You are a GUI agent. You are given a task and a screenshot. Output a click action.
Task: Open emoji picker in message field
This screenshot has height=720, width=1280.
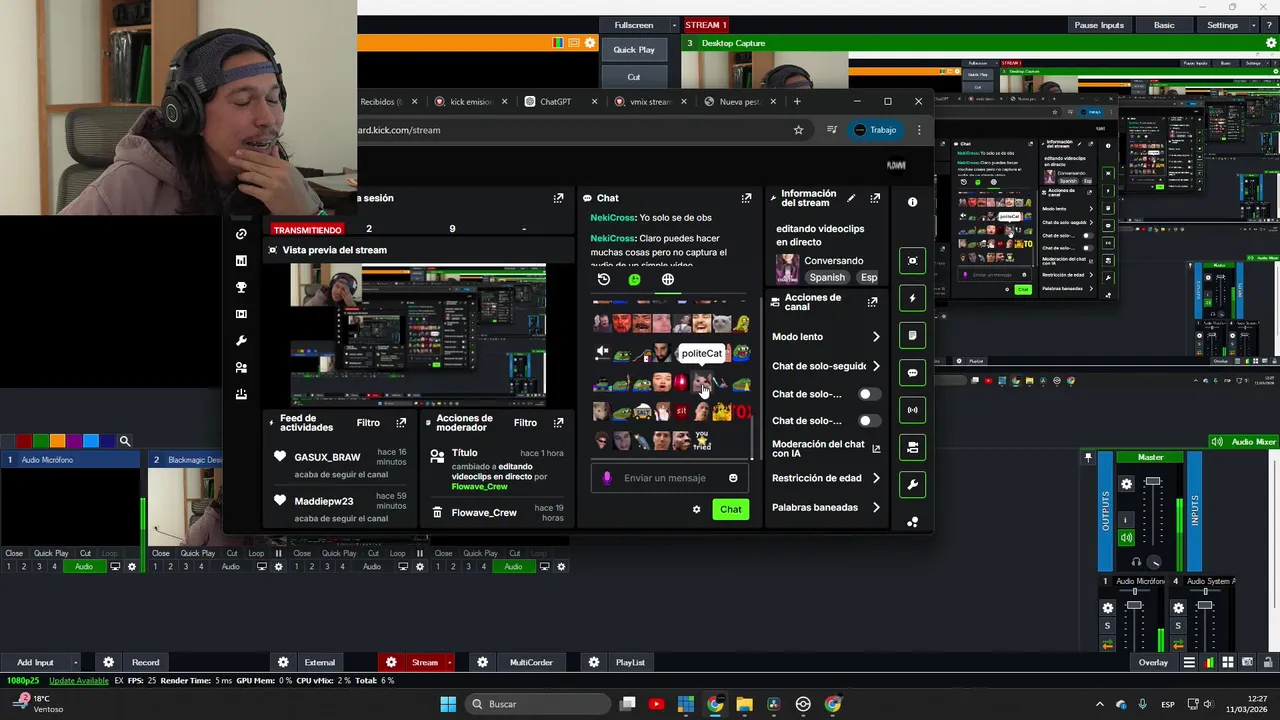733,478
